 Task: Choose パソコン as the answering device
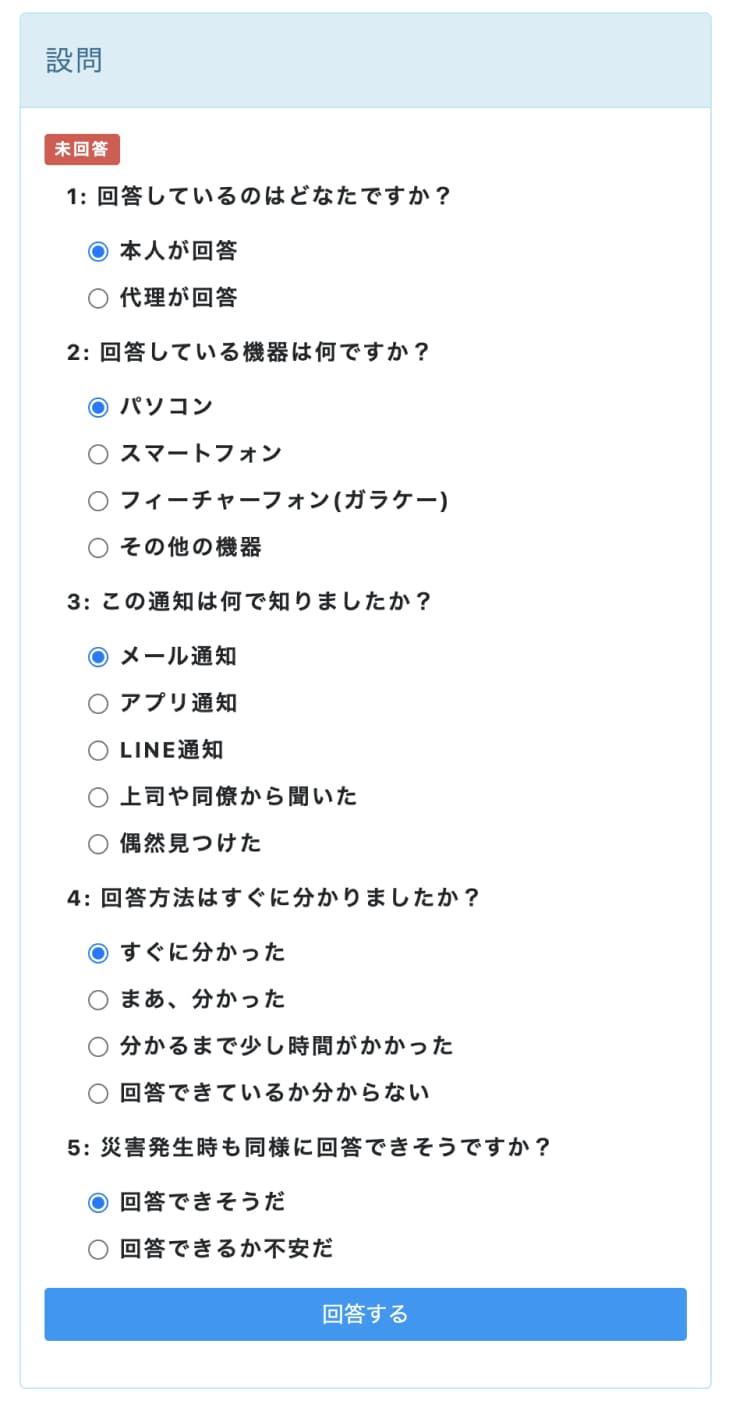(97, 407)
